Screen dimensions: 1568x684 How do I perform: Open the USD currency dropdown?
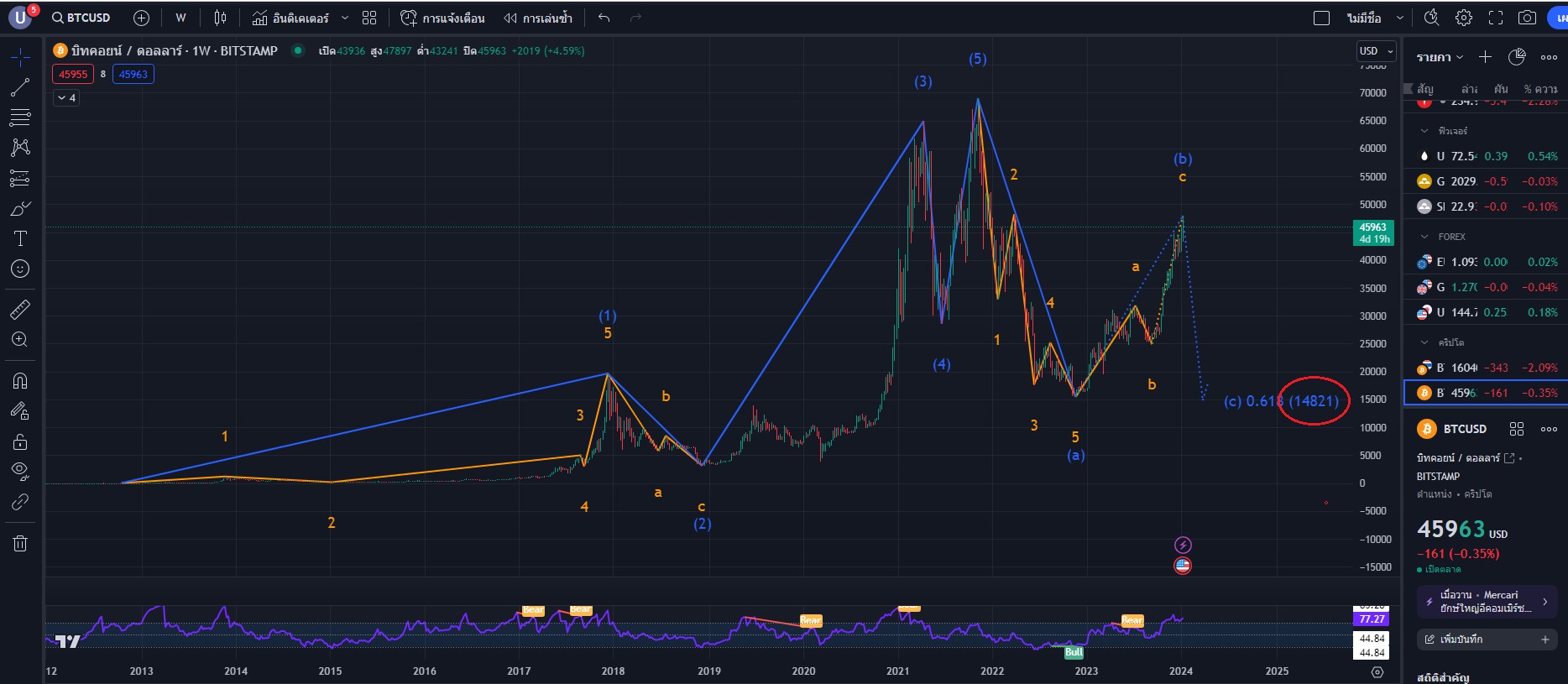[1376, 51]
